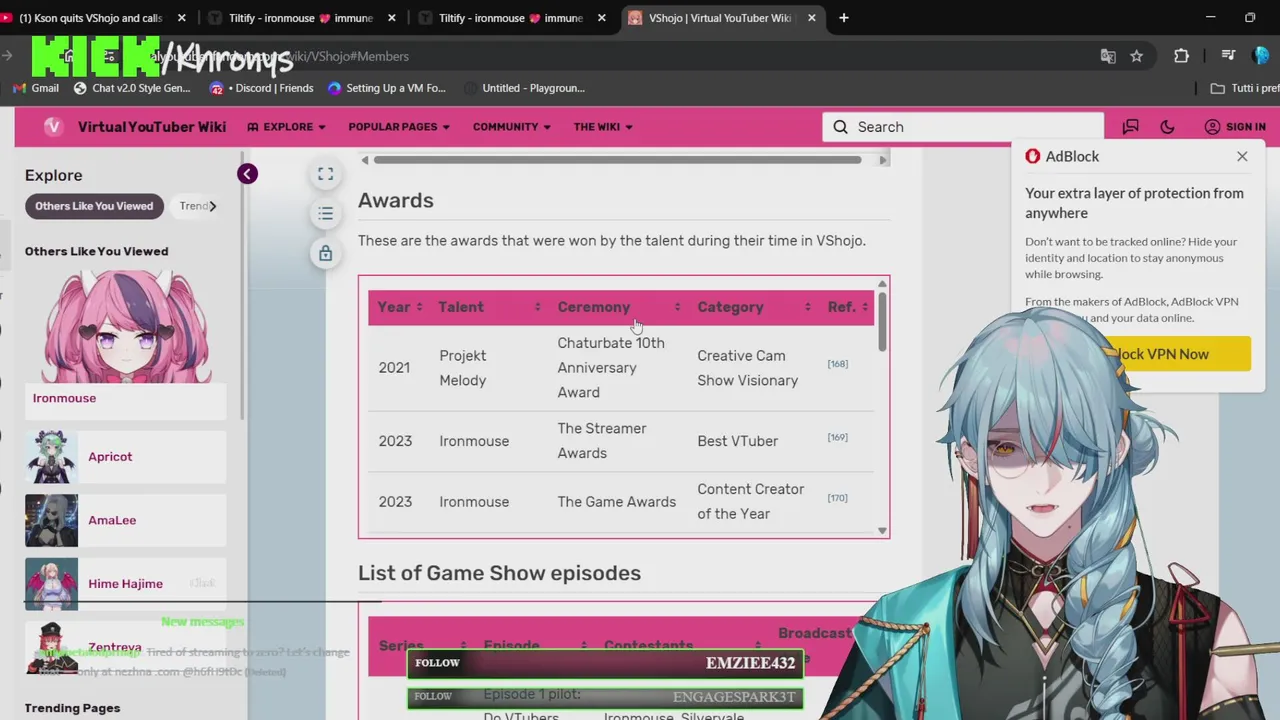The height and width of the screenshot is (720, 1280).
Task: Click reference link [168]
Action: 838,364
